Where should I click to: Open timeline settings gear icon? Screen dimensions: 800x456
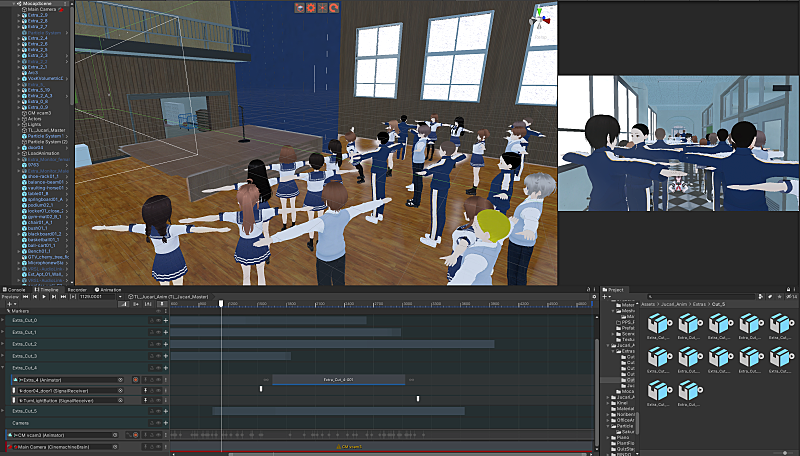[x=594, y=296]
